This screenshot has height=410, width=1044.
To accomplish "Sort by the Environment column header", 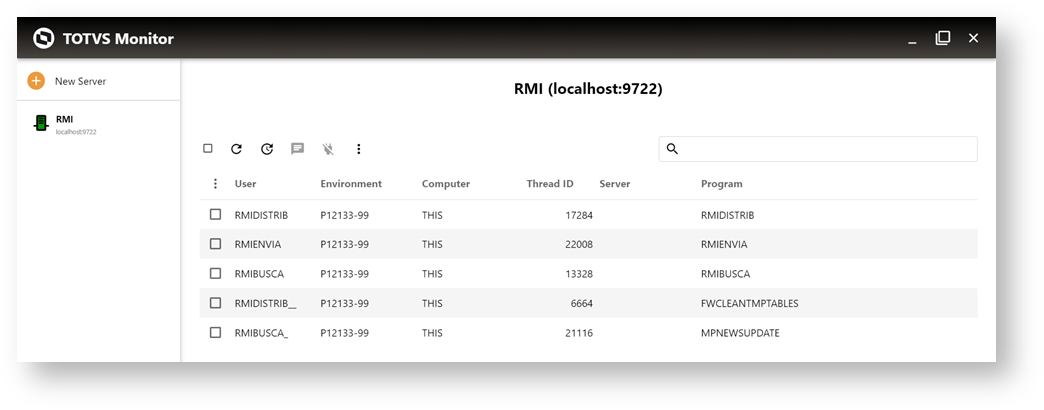I will tap(351, 184).
